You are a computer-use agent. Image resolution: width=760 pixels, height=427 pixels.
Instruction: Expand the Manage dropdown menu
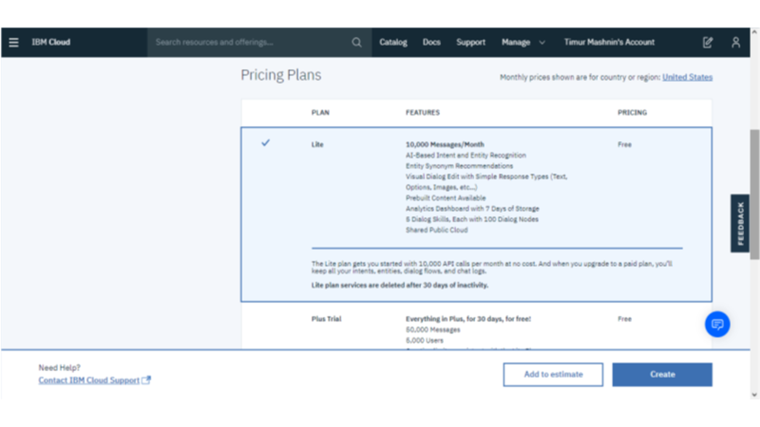[523, 43]
